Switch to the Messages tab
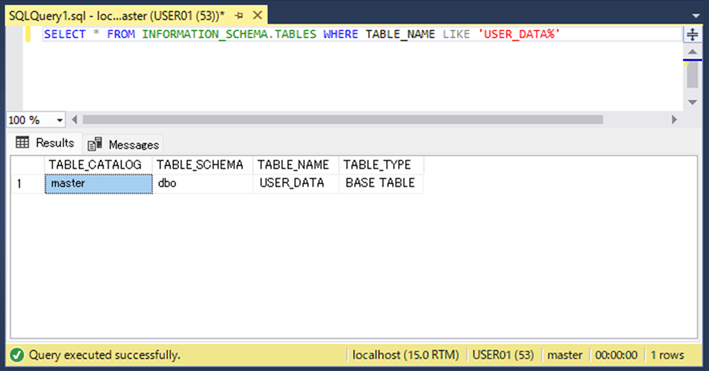 pyautogui.click(x=123, y=144)
